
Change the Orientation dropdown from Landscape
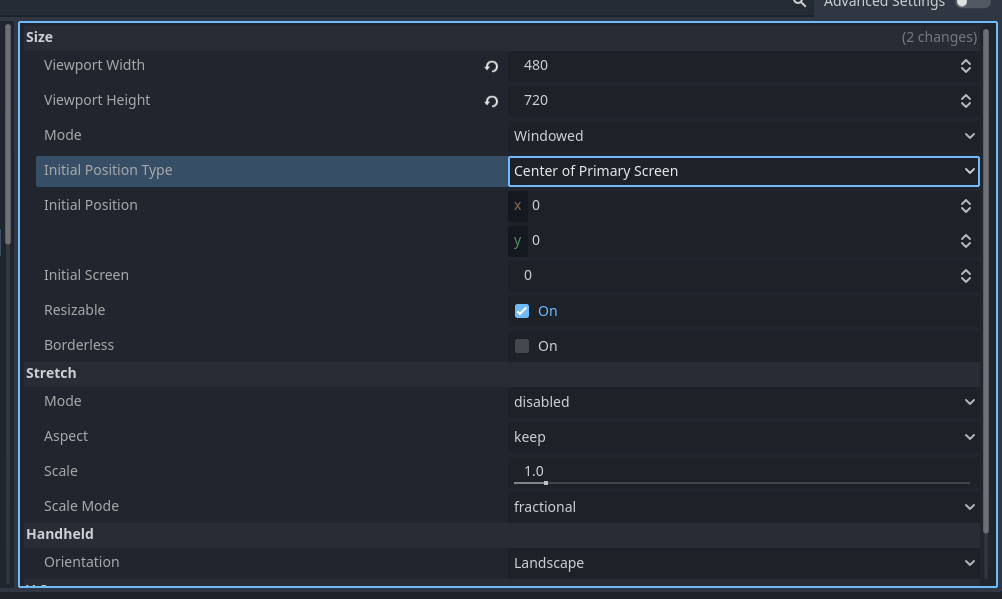click(743, 563)
